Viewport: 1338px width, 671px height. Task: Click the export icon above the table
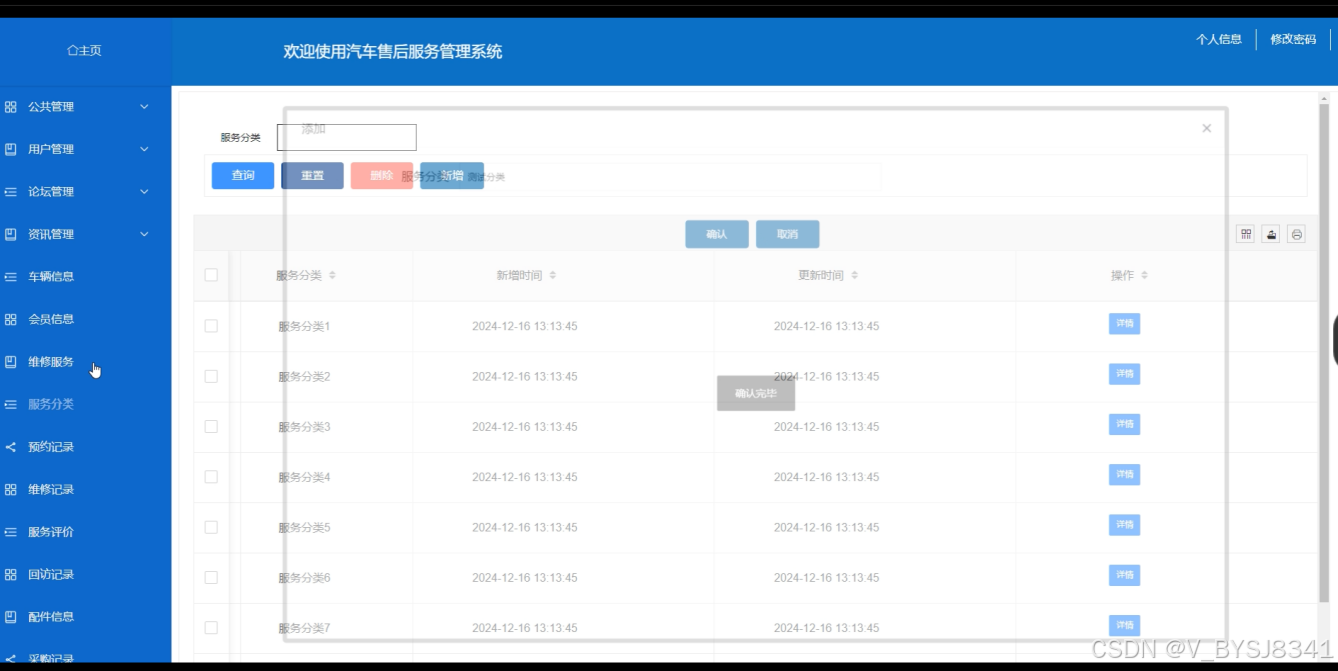coord(1271,234)
